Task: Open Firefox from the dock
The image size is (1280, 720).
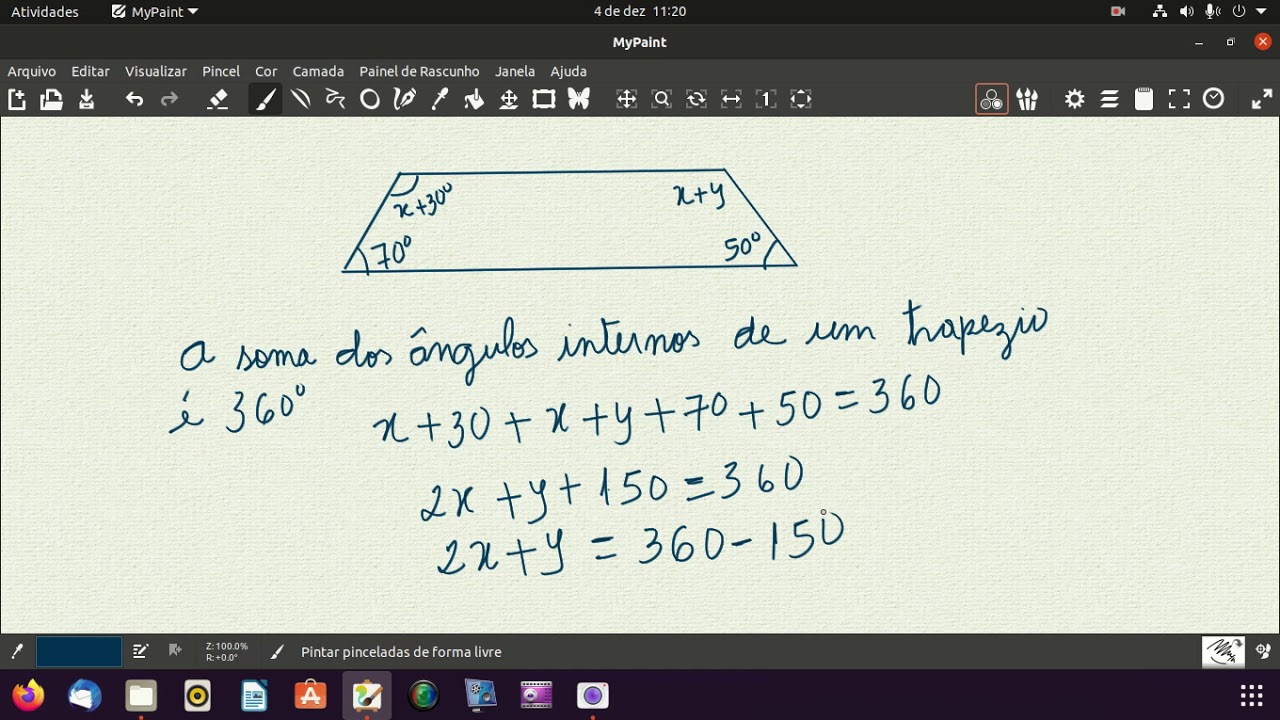Action: click(x=28, y=695)
